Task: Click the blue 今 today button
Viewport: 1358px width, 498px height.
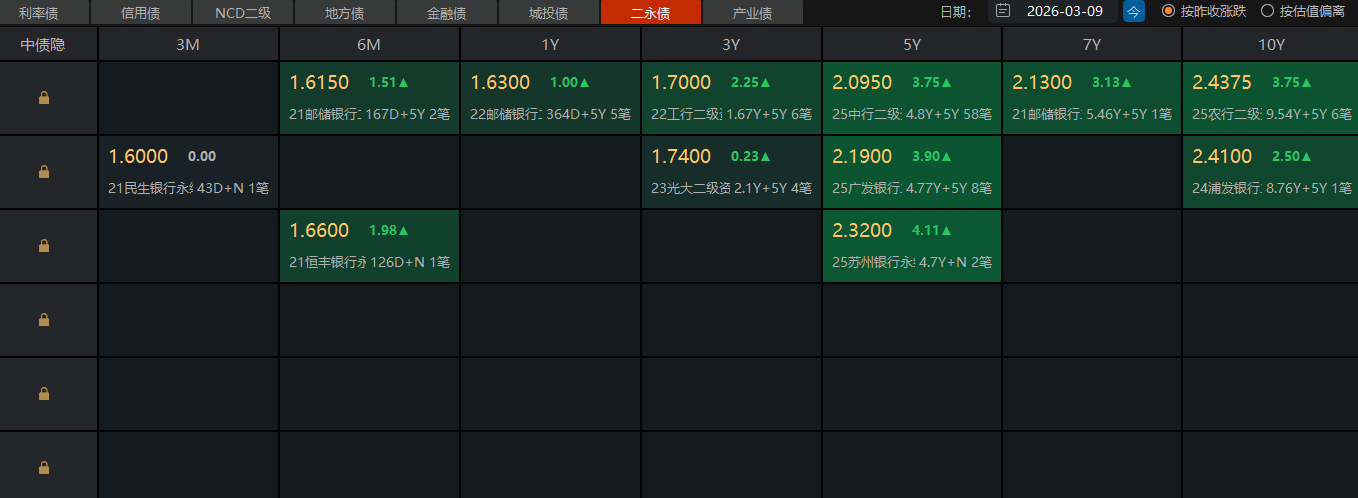Action: click(x=1133, y=12)
